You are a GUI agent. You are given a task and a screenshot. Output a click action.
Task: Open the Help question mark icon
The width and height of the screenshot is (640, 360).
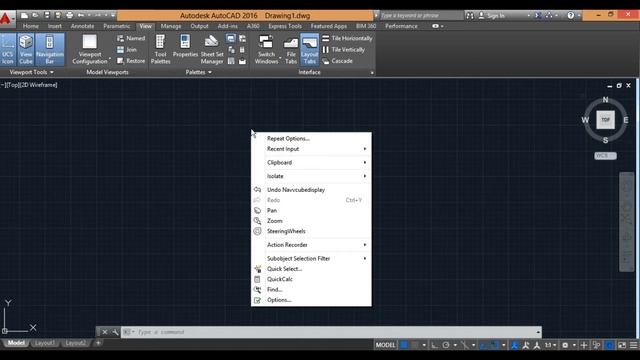pyautogui.click(x=571, y=16)
